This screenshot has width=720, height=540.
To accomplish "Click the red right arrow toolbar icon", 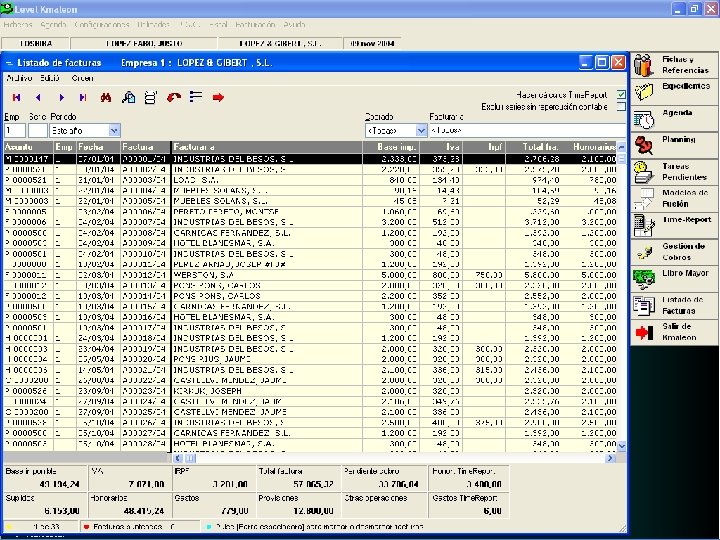I will [x=218, y=97].
